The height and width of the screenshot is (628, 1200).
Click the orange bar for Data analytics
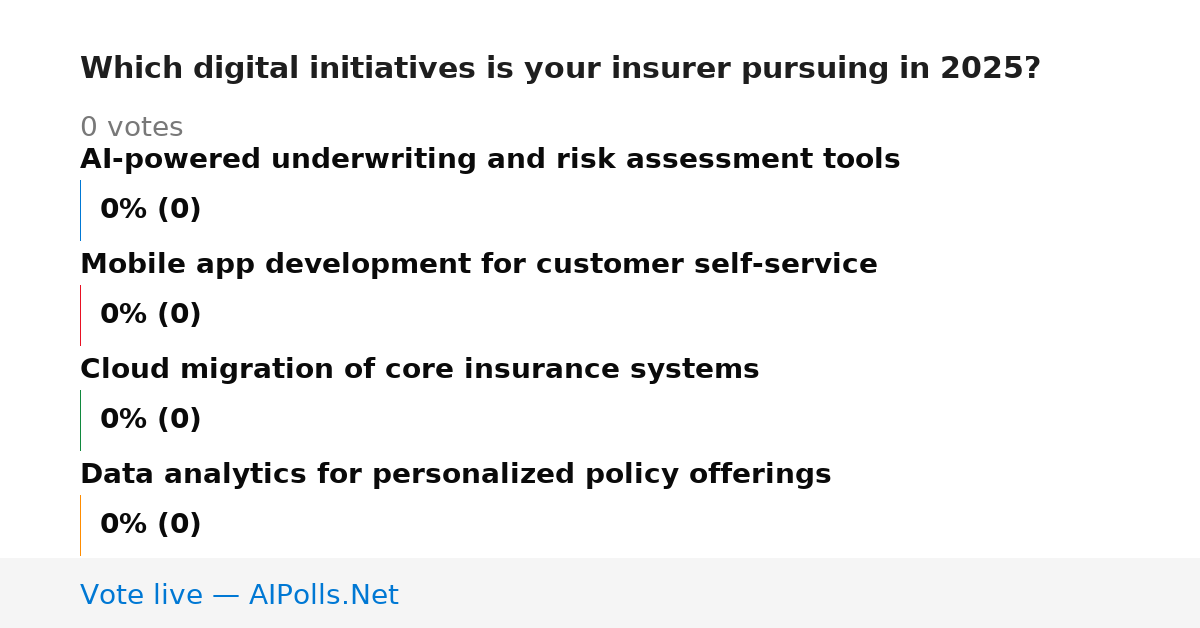coord(80,525)
